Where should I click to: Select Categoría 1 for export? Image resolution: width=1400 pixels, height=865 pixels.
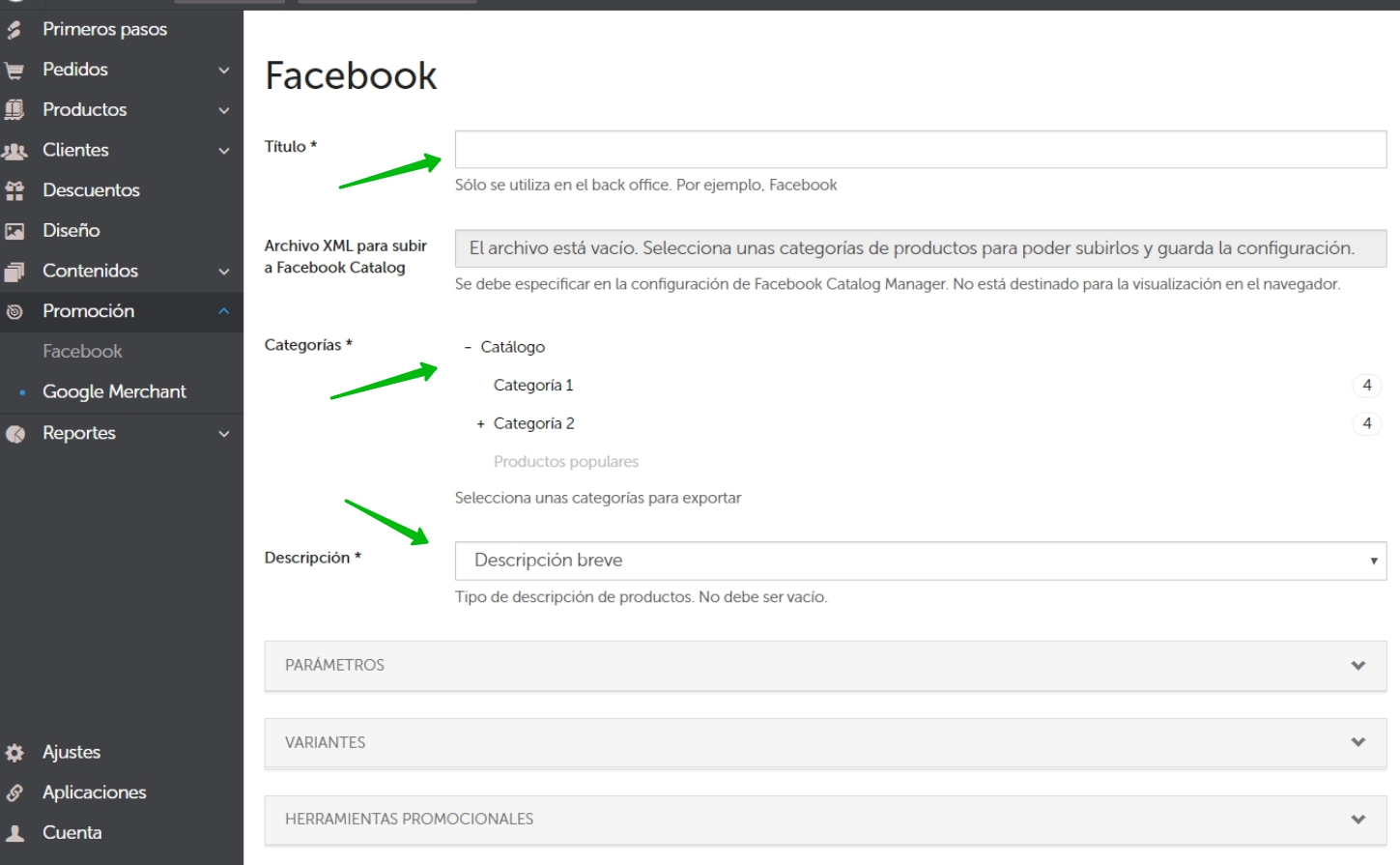tap(533, 386)
